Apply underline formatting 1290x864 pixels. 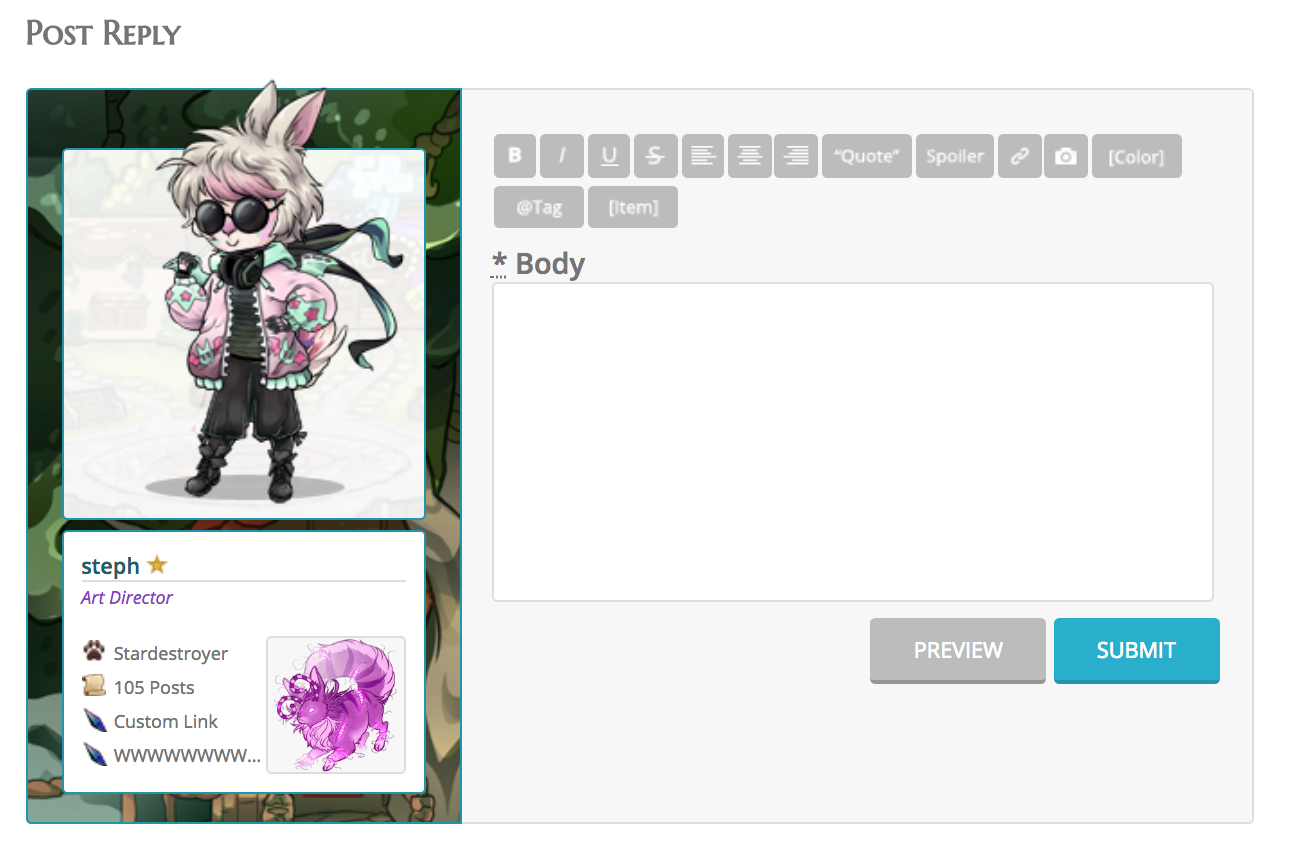(x=608, y=156)
